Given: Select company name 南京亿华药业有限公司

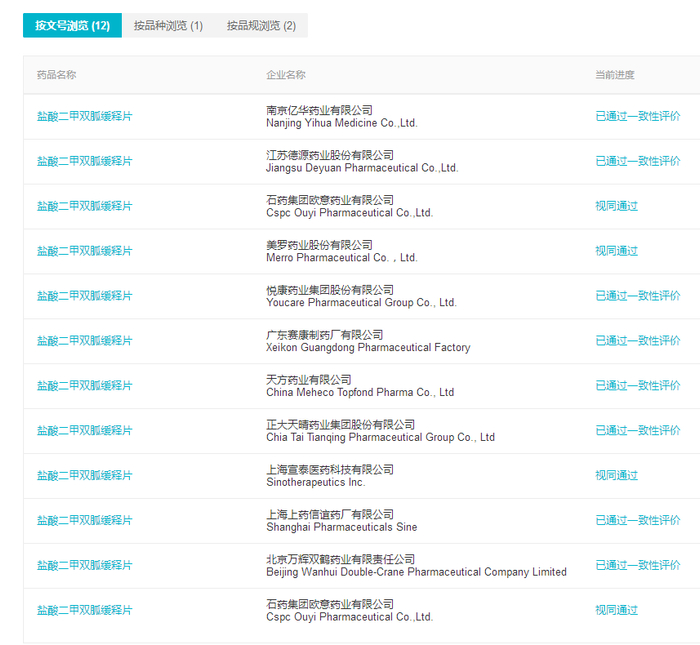Looking at the screenshot, I should (319, 110).
